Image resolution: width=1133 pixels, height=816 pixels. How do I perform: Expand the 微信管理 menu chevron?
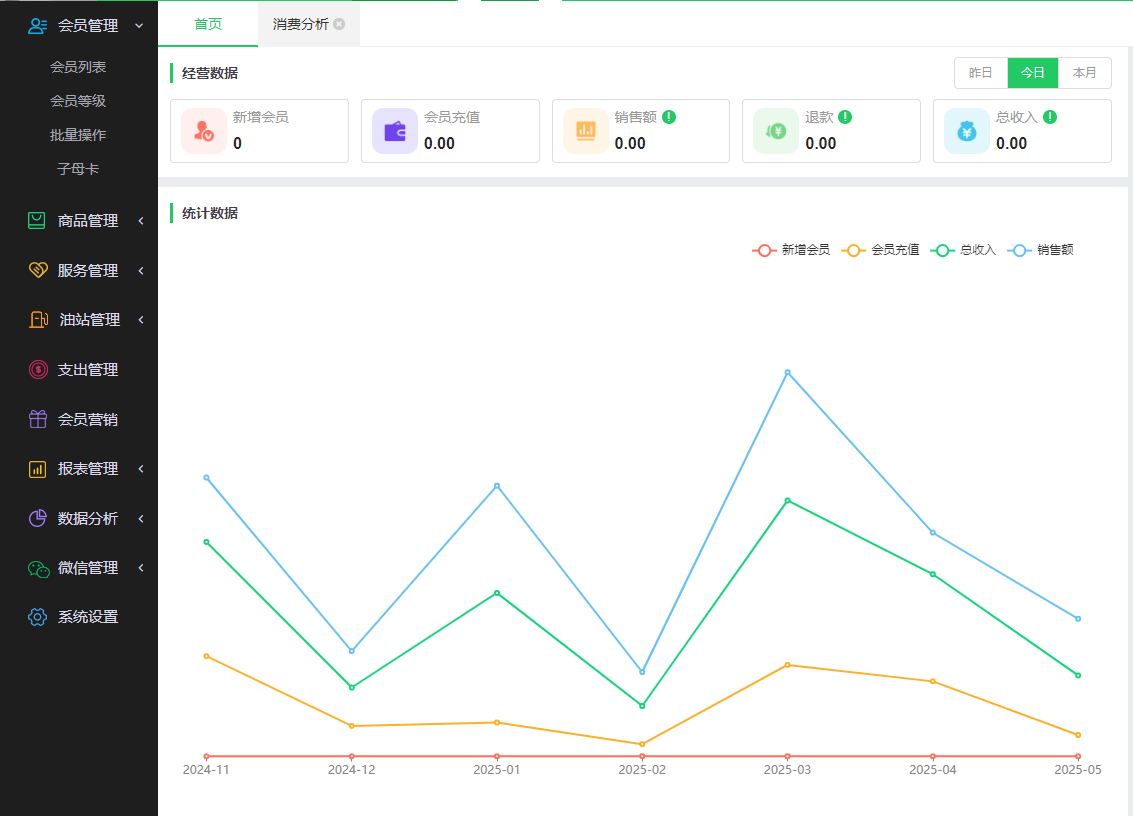[x=141, y=568]
